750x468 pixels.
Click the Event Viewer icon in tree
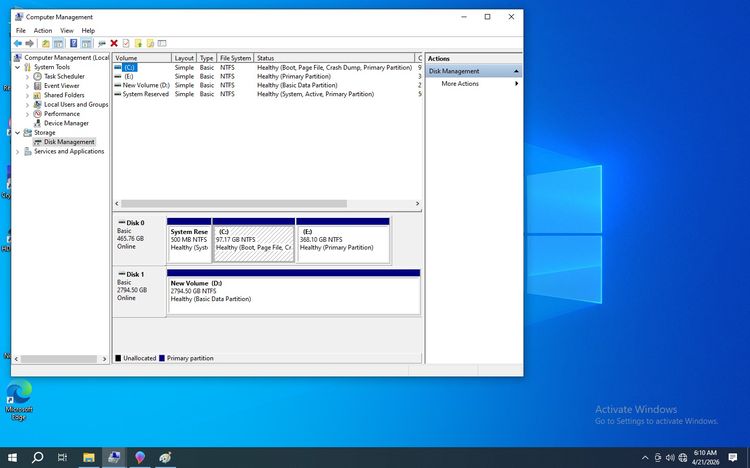[x=37, y=86]
